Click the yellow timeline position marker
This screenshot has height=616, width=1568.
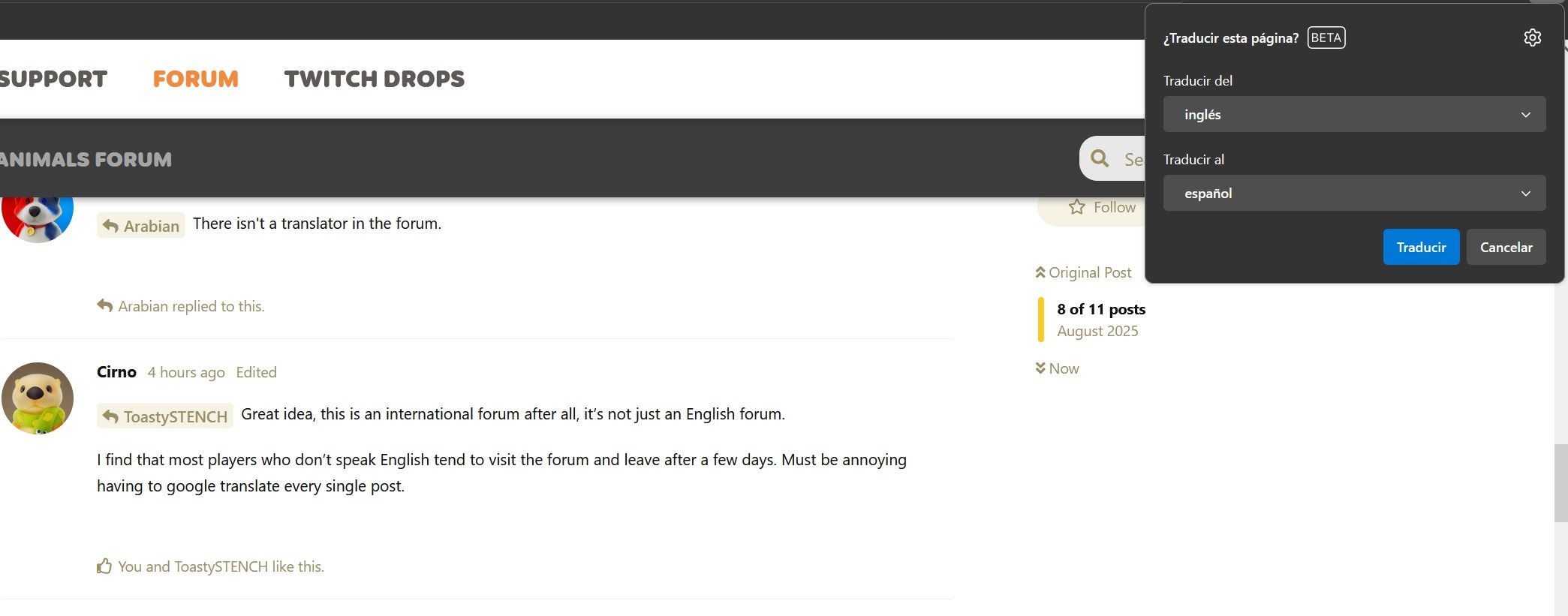1040,320
